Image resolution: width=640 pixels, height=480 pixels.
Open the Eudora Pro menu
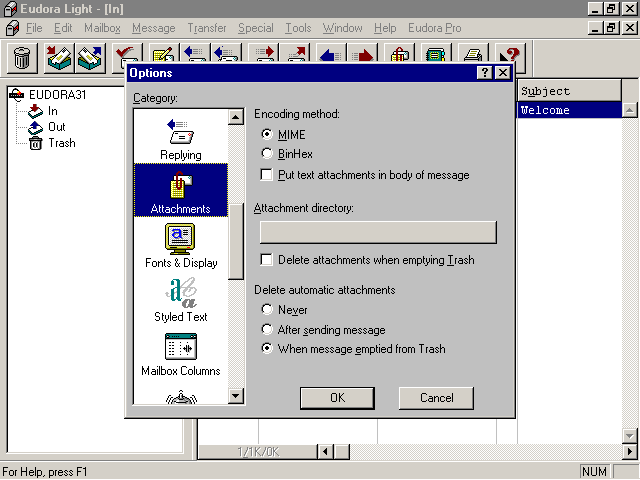pos(435,28)
